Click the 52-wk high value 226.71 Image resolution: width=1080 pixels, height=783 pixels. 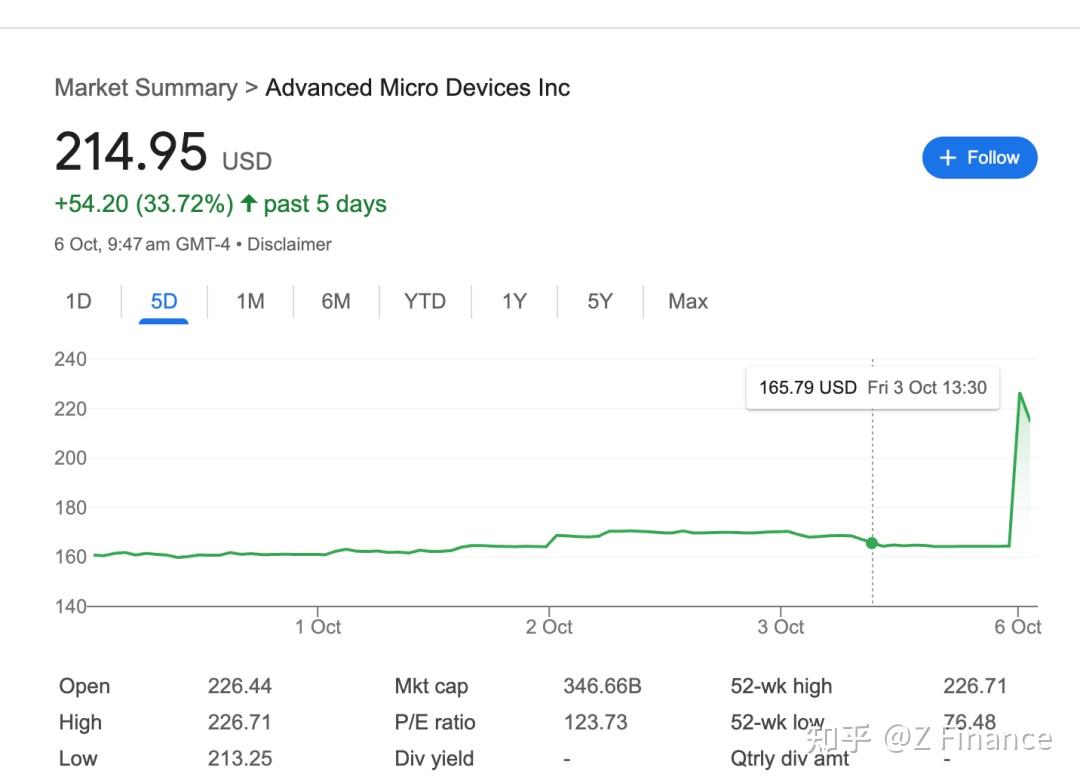click(x=973, y=686)
